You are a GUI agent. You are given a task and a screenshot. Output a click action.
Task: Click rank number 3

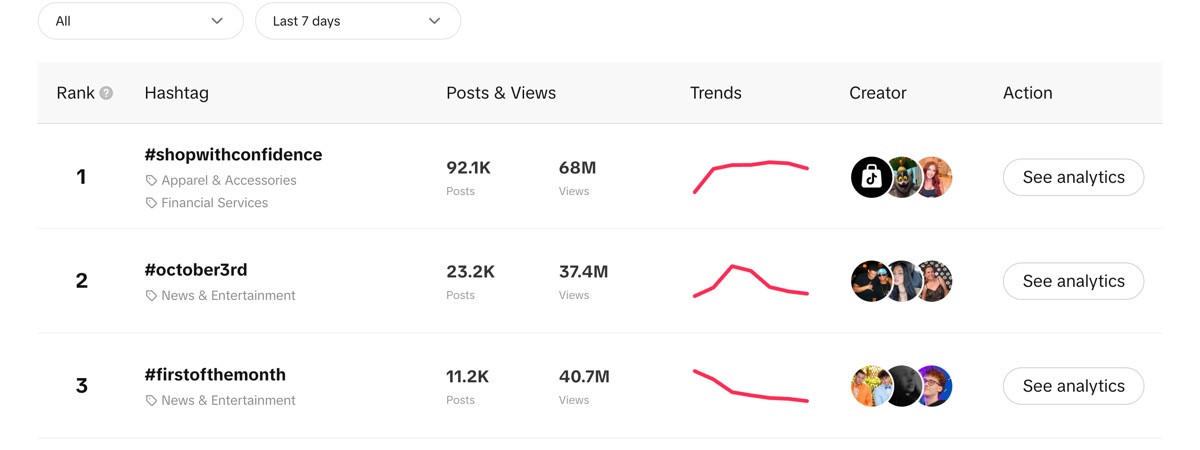82,386
